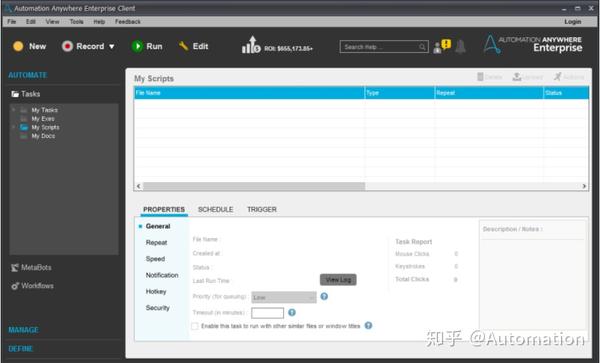Switch to the SCHEDULE tab
The image size is (600, 363).
point(215,210)
